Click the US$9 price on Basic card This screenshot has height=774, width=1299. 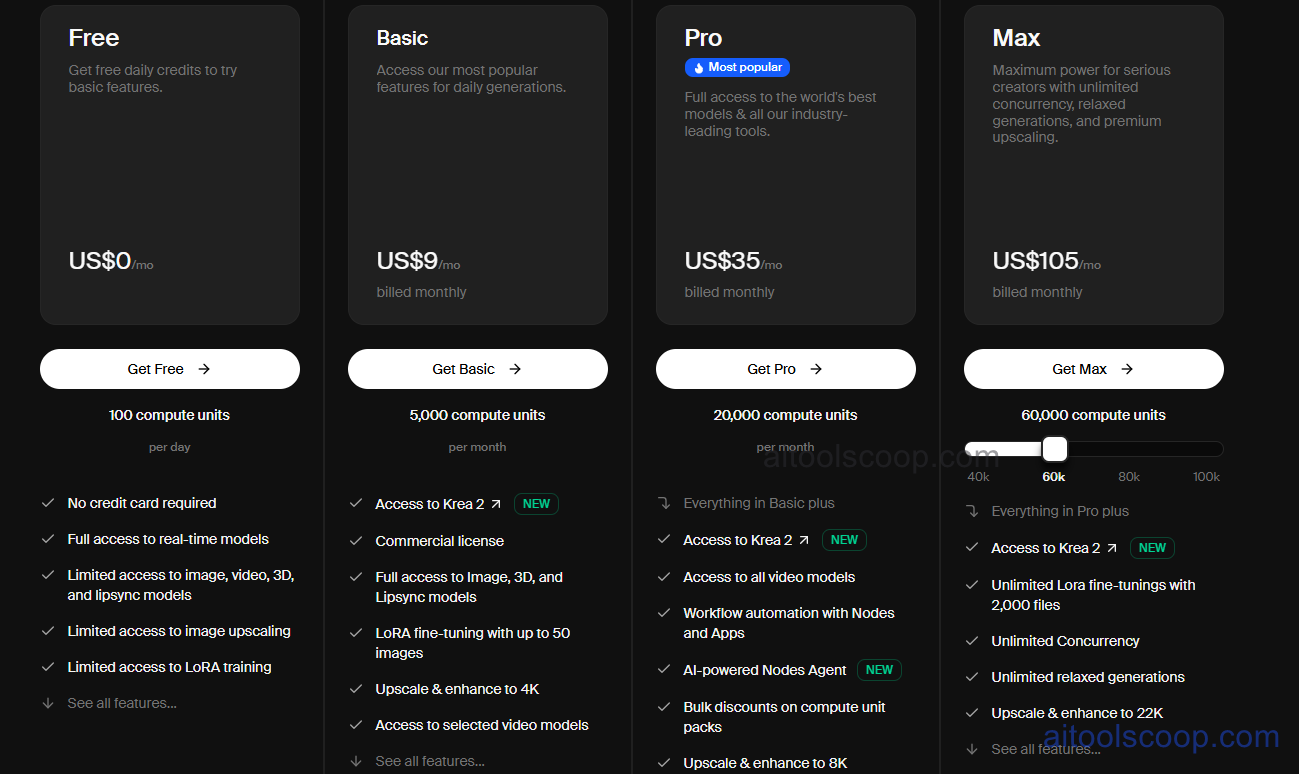(407, 261)
